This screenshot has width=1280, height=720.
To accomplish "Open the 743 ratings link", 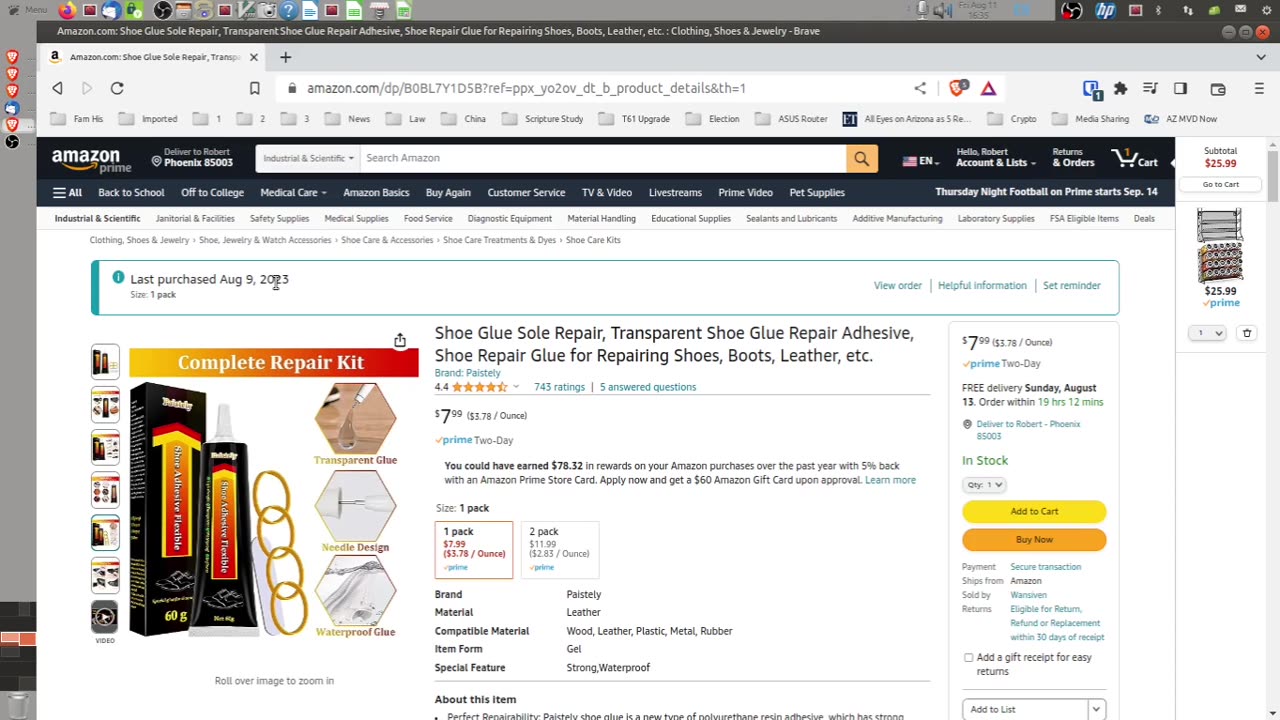I will point(559,387).
